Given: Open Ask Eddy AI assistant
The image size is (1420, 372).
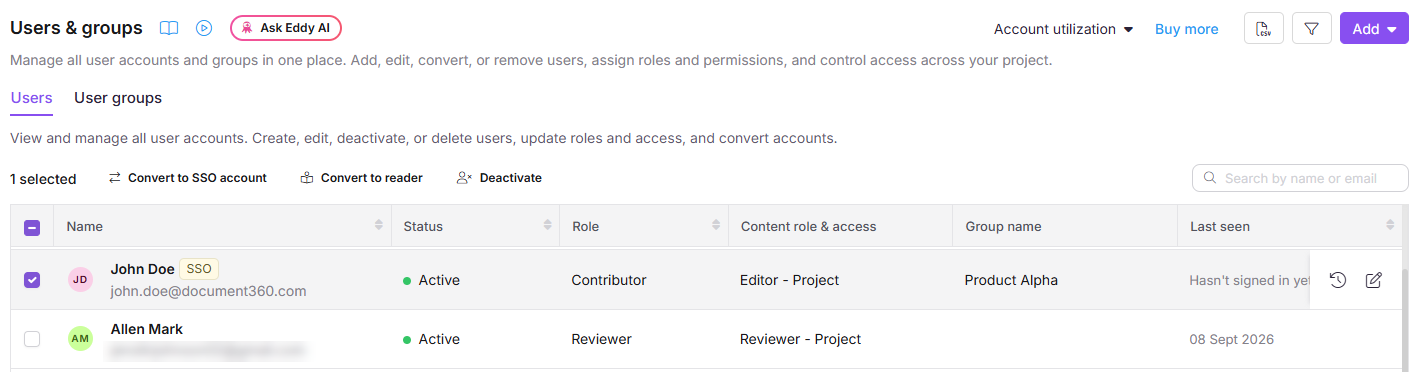Looking at the screenshot, I should (x=286, y=28).
